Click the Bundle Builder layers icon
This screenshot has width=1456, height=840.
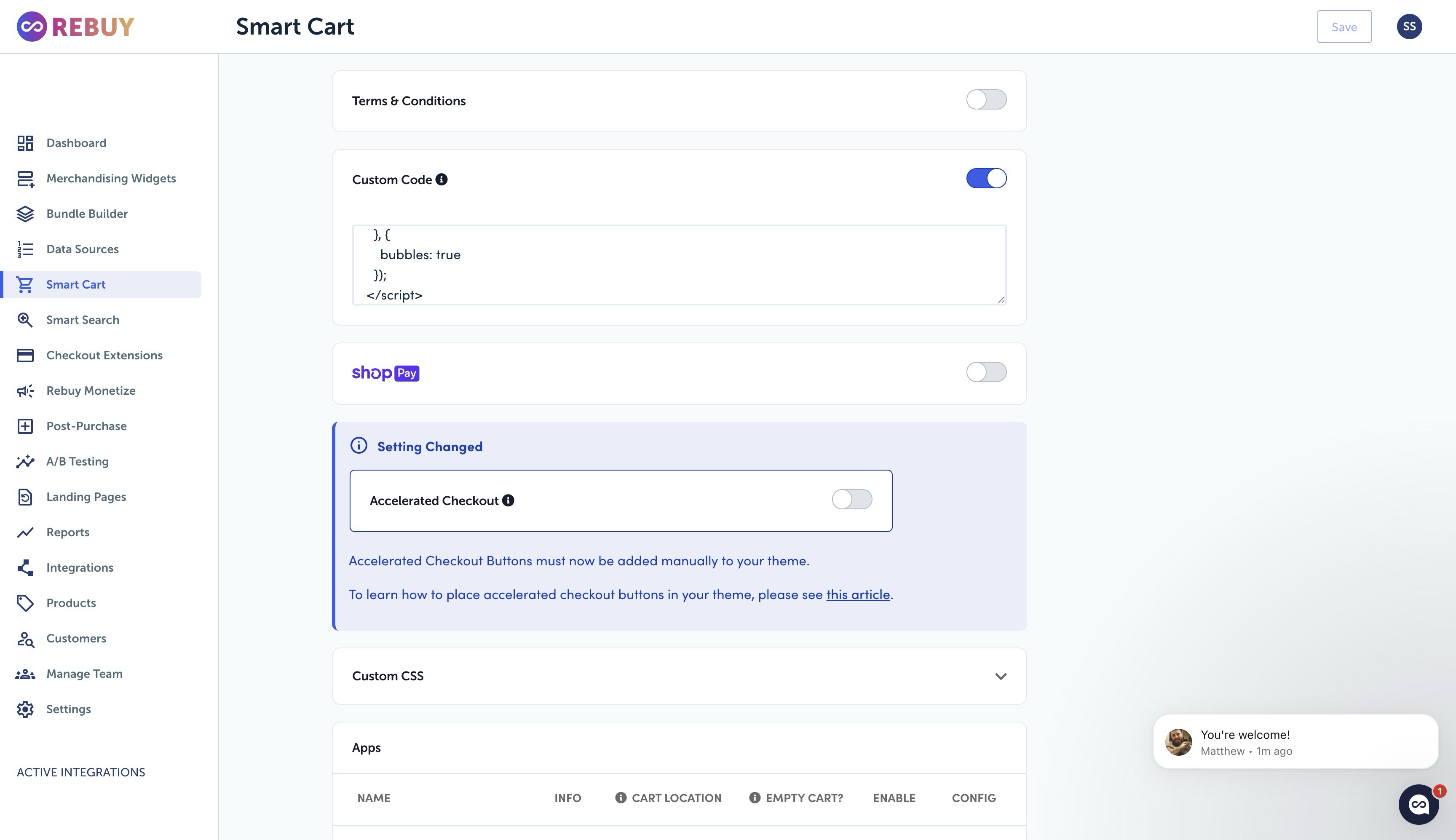[25, 214]
